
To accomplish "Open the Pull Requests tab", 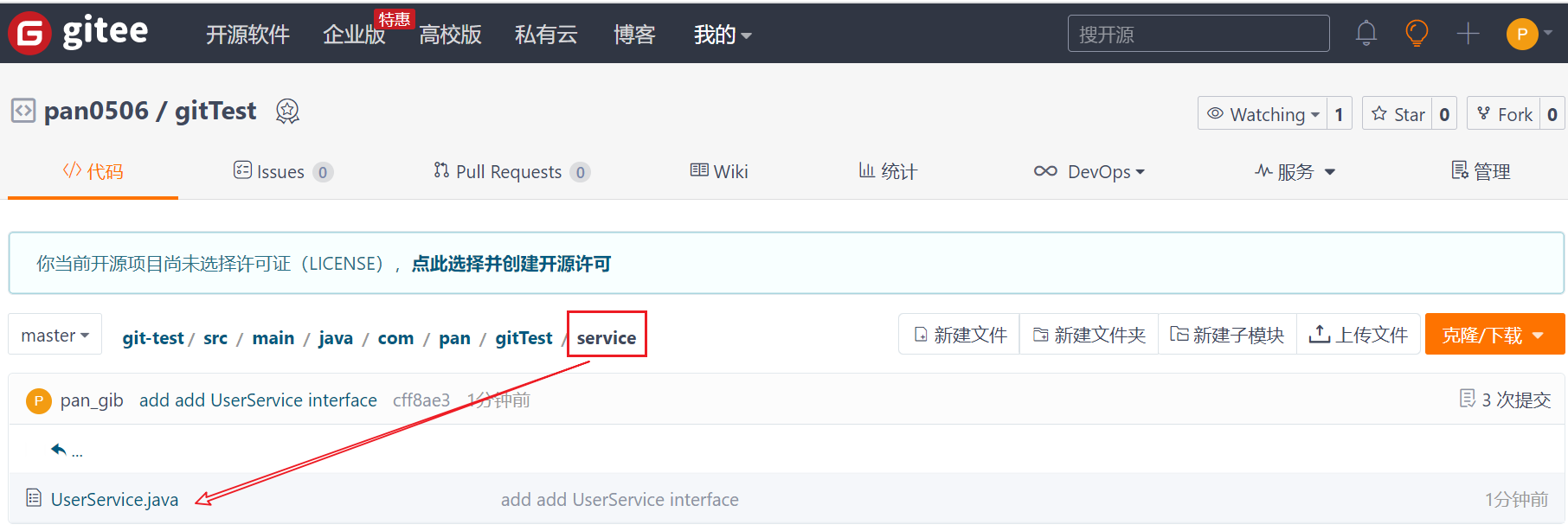I will click(x=510, y=171).
